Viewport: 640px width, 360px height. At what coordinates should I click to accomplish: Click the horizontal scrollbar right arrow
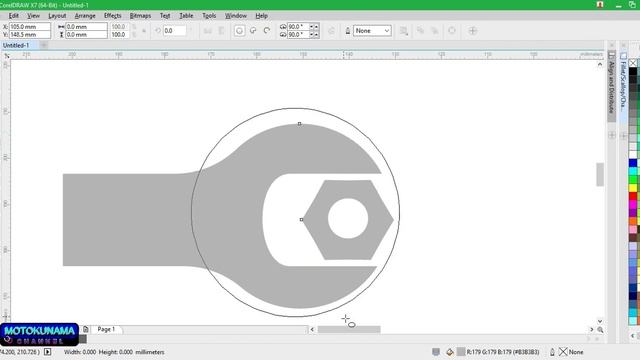(591, 329)
